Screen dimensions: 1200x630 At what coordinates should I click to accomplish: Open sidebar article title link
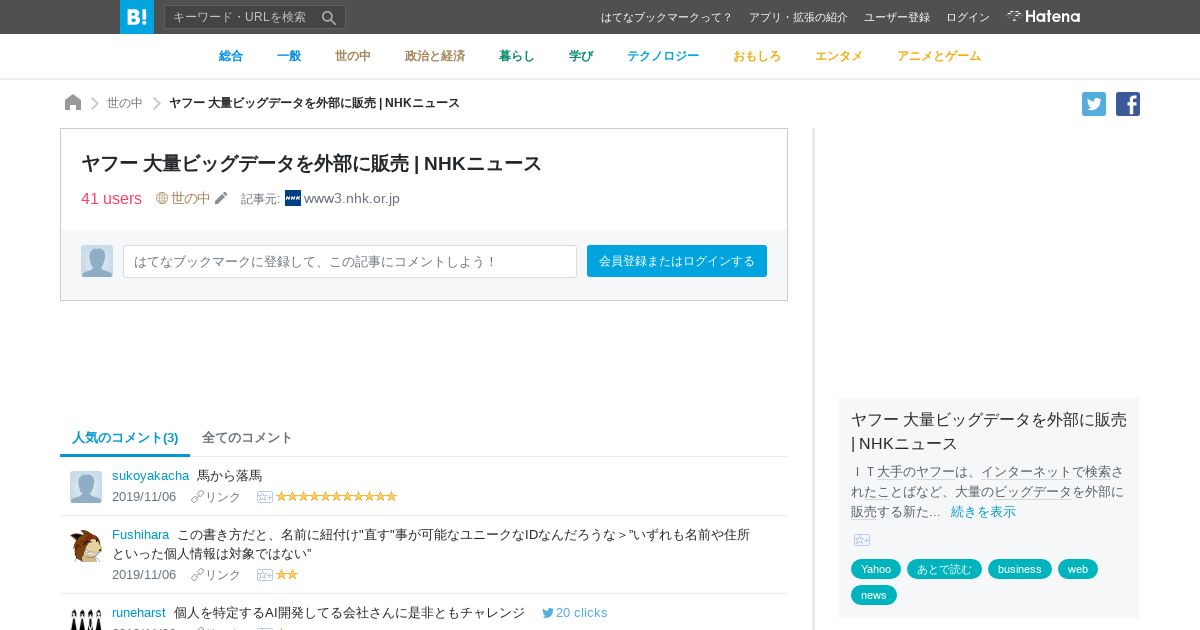[x=989, y=431]
